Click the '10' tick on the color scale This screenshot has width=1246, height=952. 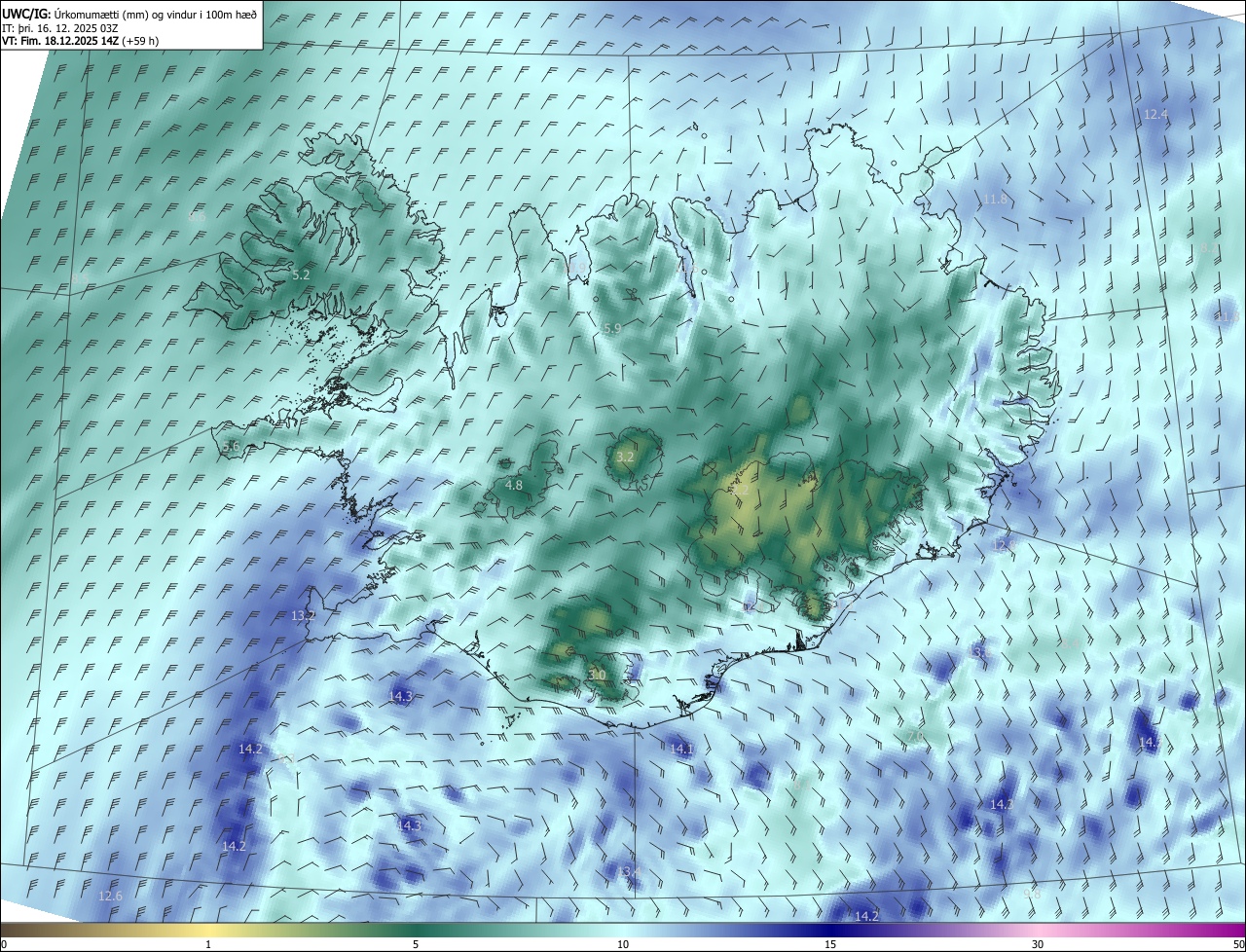[623, 944]
